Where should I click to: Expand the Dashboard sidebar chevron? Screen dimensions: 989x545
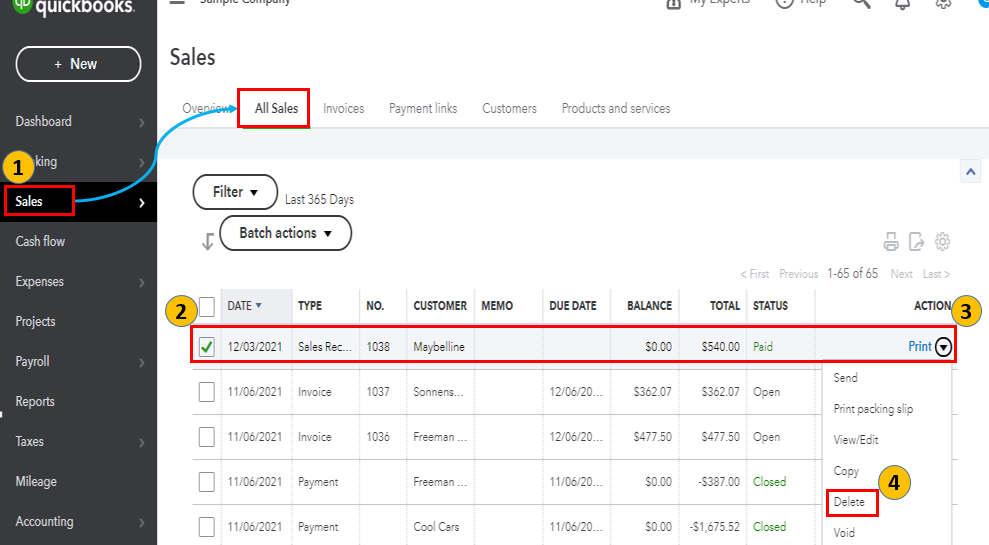(x=142, y=122)
